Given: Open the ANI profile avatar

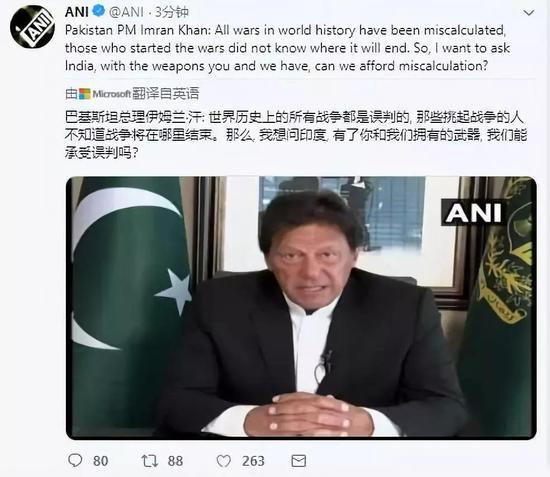Looking at the screenshot, I should (x=32, y=27).
